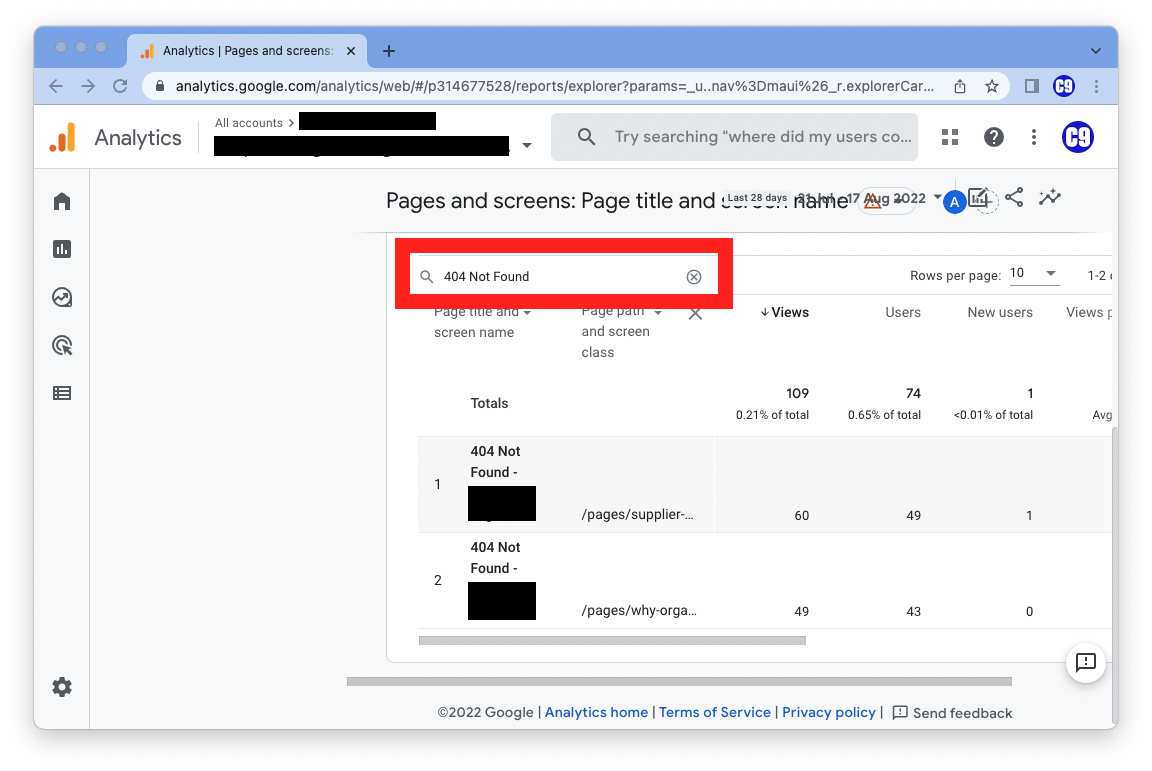Viewport: 1152px width, 771px height.
Task: Open Explore icon in left sidebar
Action: point(62,297)
